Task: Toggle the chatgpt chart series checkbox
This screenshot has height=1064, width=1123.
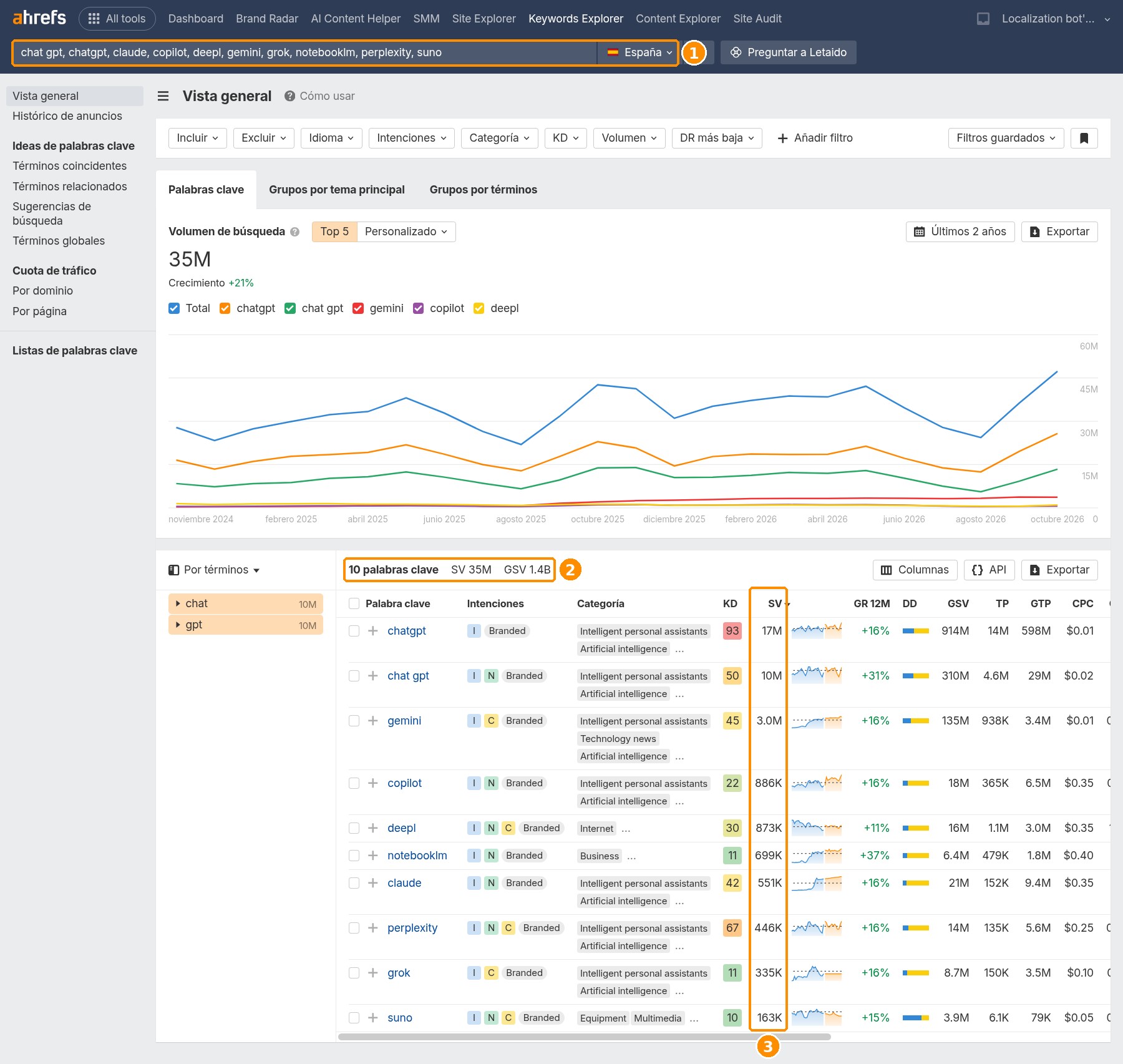Action: pos(225,308)
